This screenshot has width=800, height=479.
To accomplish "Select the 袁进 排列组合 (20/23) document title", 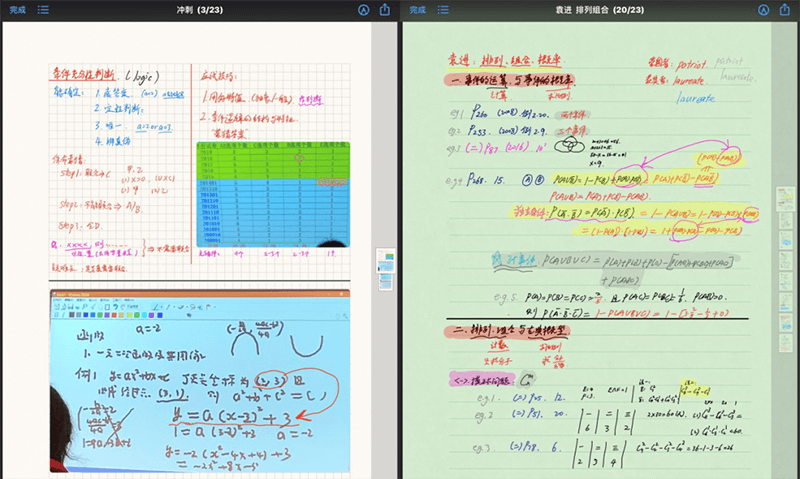I will (x=599, y=10).
